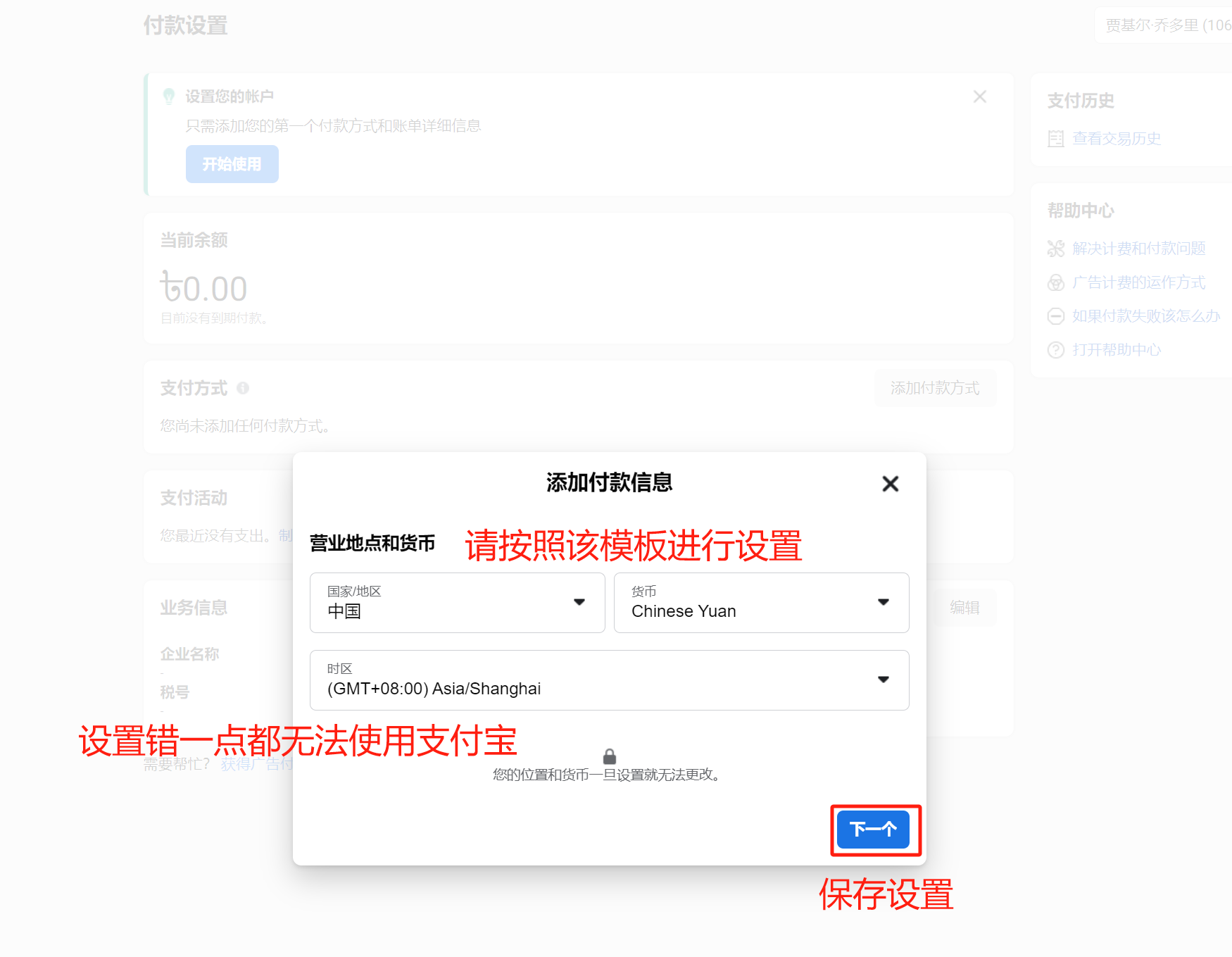Screen dimensions: 1232x957
Task: Click the 编辑 button in 业务信息
Action: pos(964,608)
